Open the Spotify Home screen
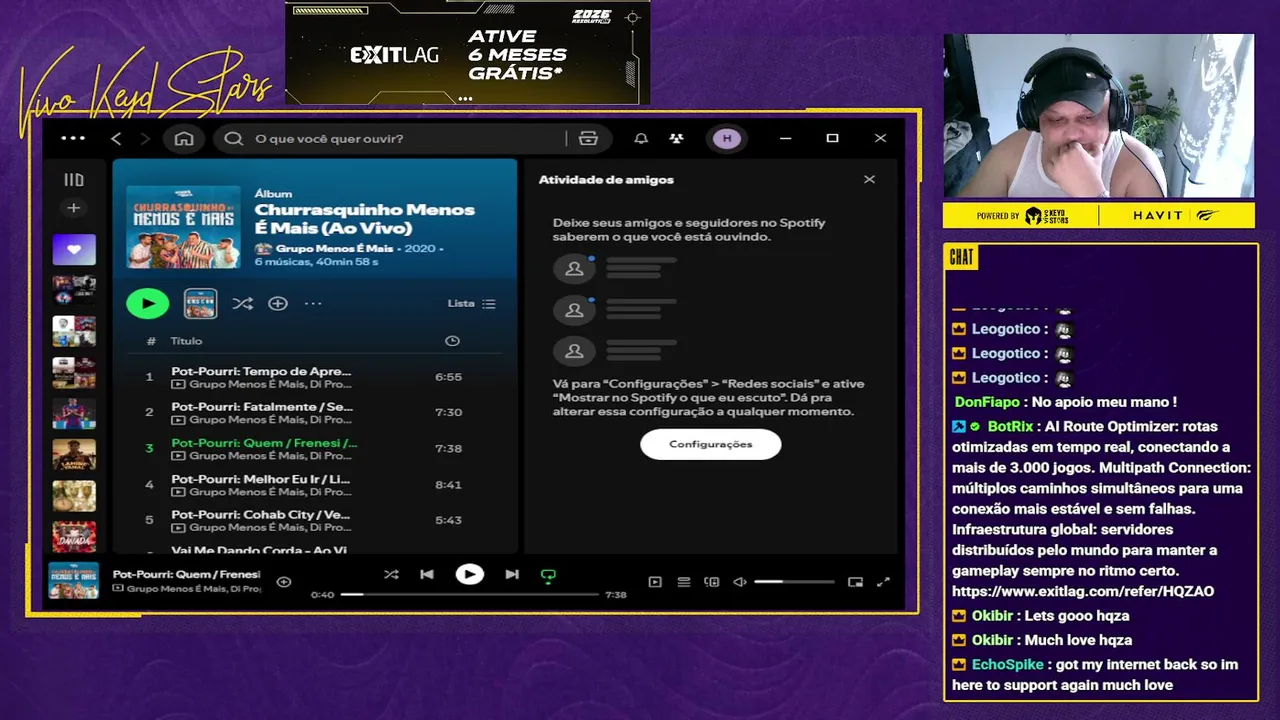 point(184,139)
